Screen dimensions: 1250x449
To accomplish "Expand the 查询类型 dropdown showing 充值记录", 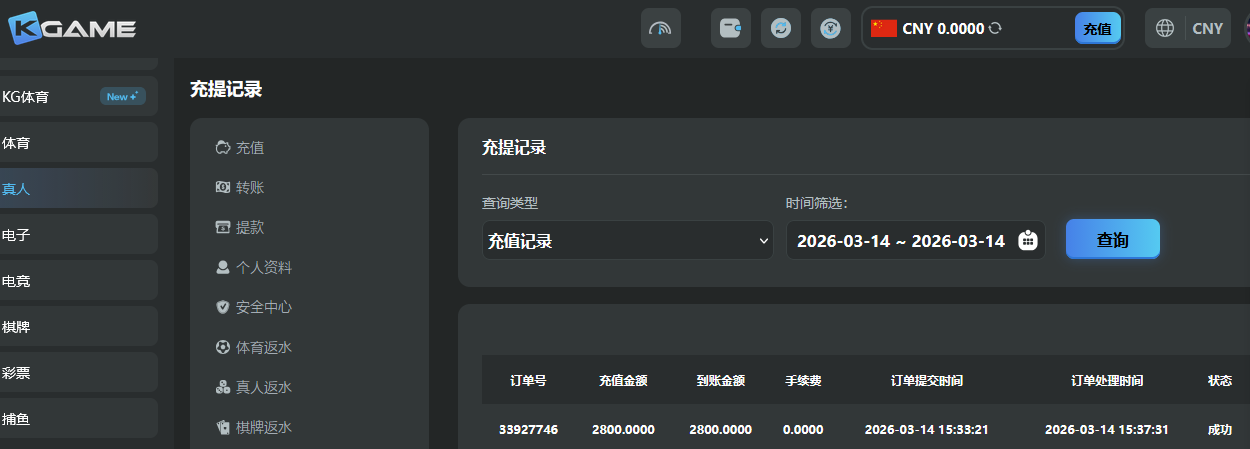I will [627, 241].
